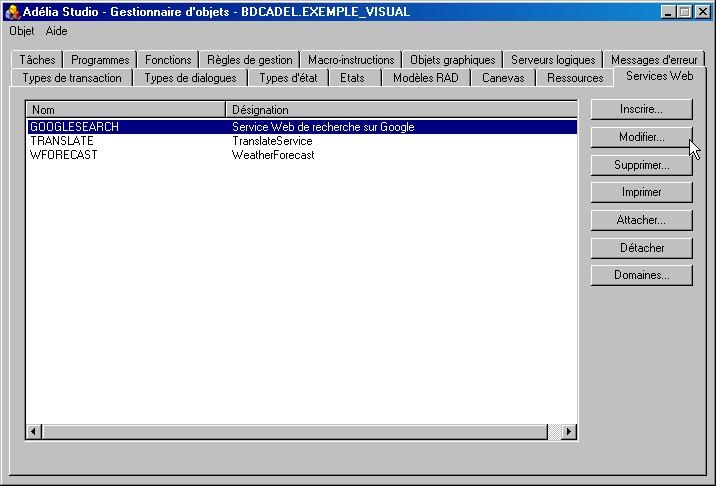Click the Modifier... button
Image resolution: width=716 pixels, height=486 pixels.
642,137
